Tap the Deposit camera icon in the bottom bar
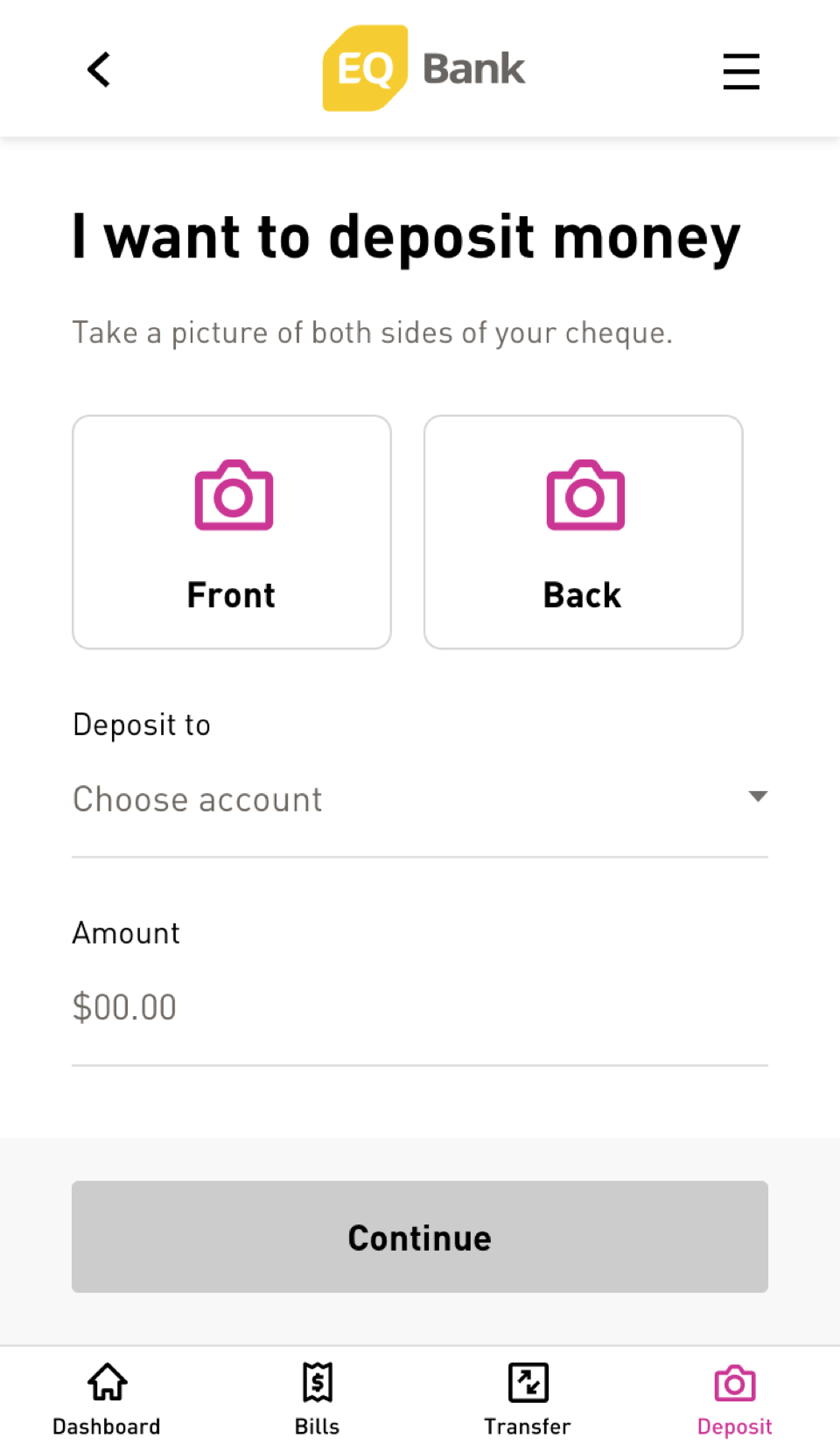This screenshot has height=1452, width=840. click(x=734, y=1383)
